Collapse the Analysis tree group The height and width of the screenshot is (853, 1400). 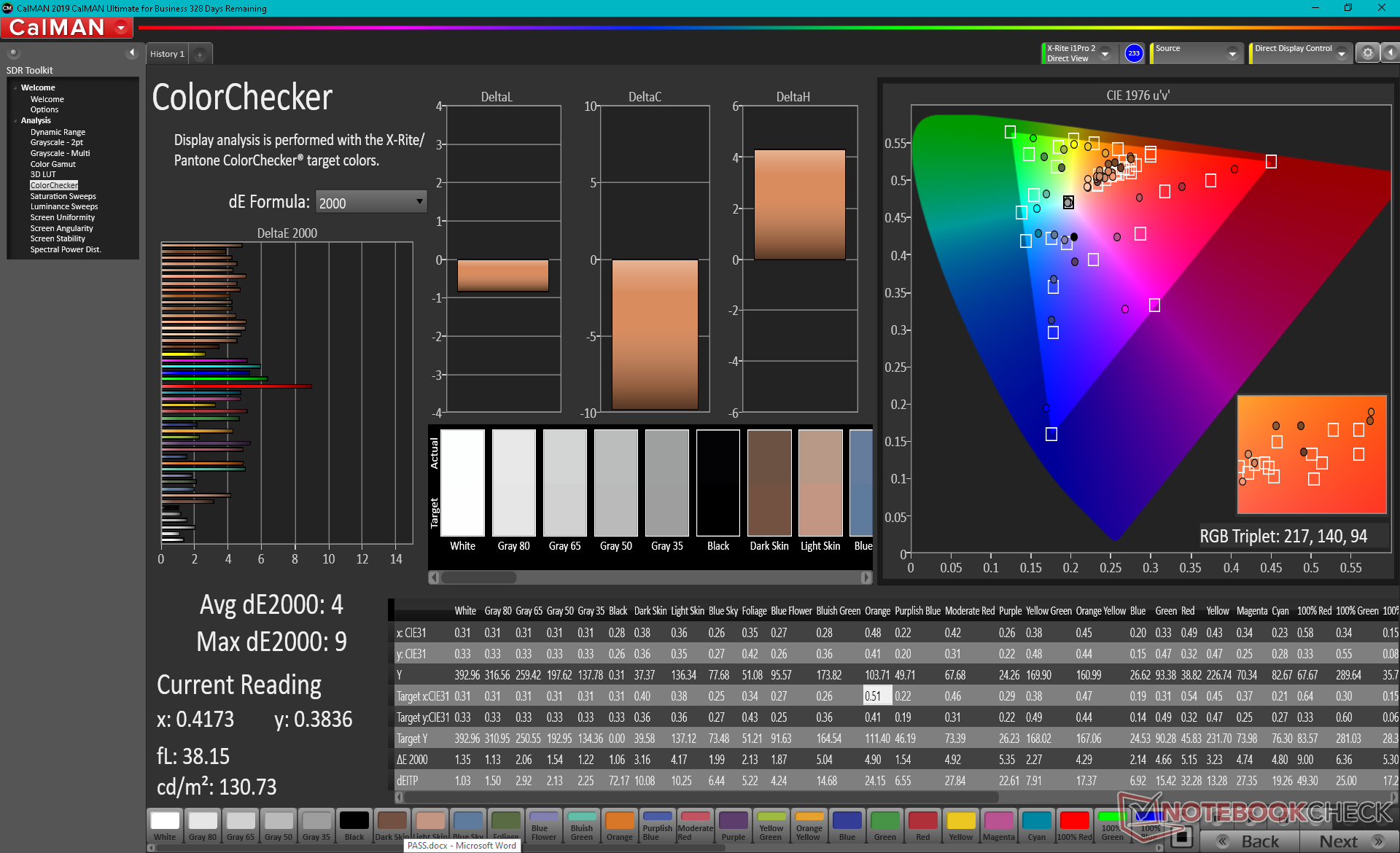[x=15, y=120]
